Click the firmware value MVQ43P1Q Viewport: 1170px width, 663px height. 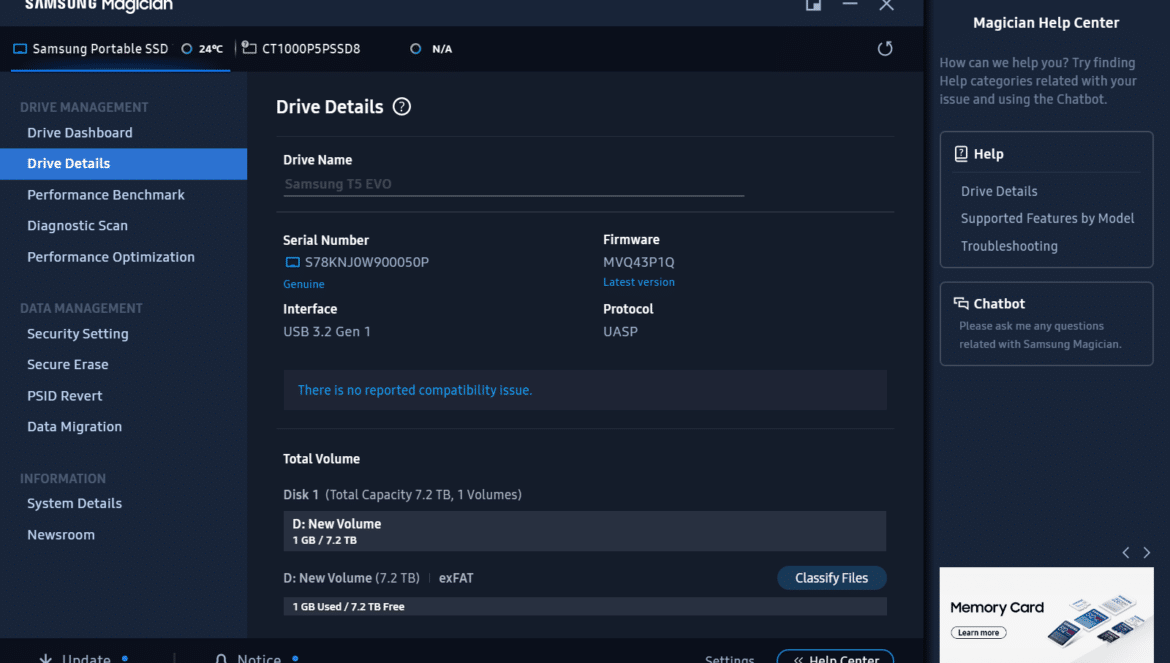(639, 262)
